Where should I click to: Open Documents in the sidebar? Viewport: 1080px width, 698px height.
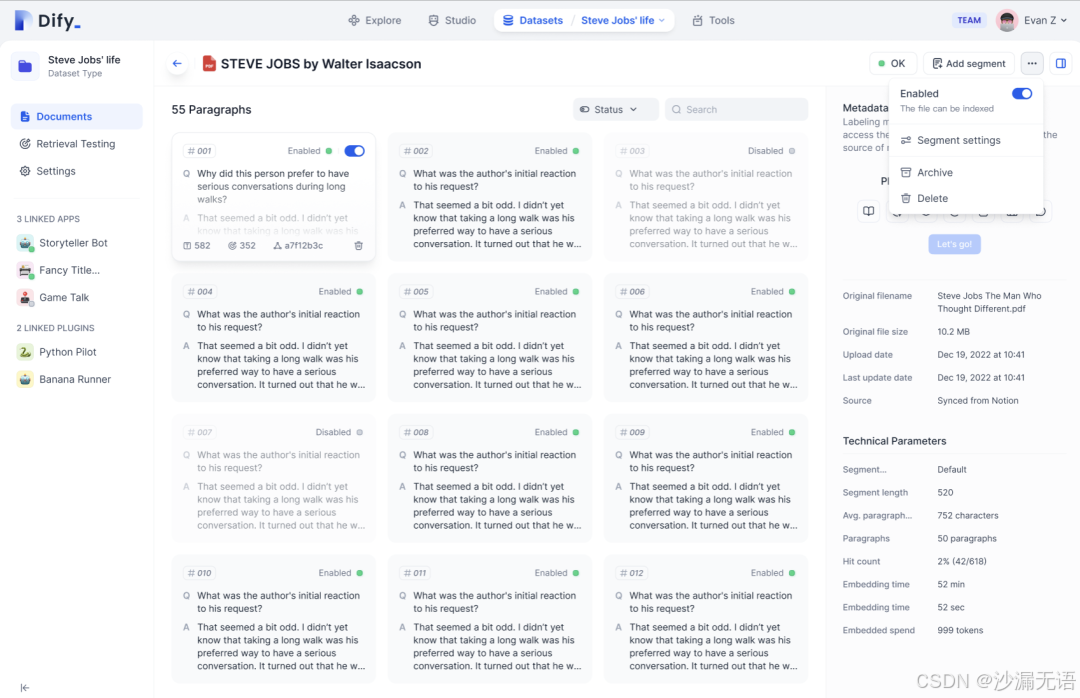coord(76,116)
